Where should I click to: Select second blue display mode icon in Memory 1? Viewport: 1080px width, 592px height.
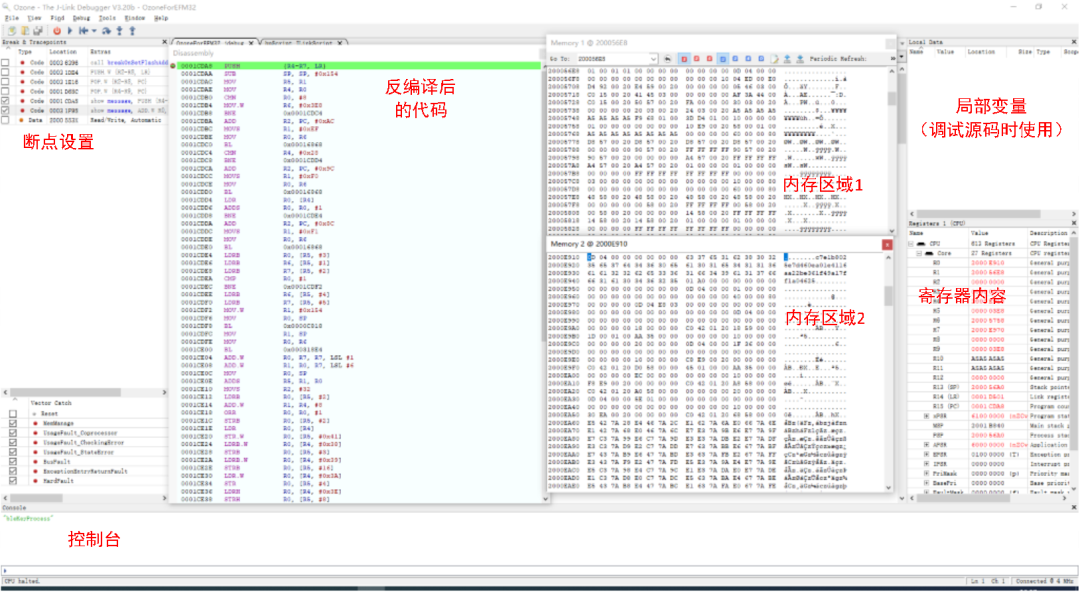tap(736, 59)
